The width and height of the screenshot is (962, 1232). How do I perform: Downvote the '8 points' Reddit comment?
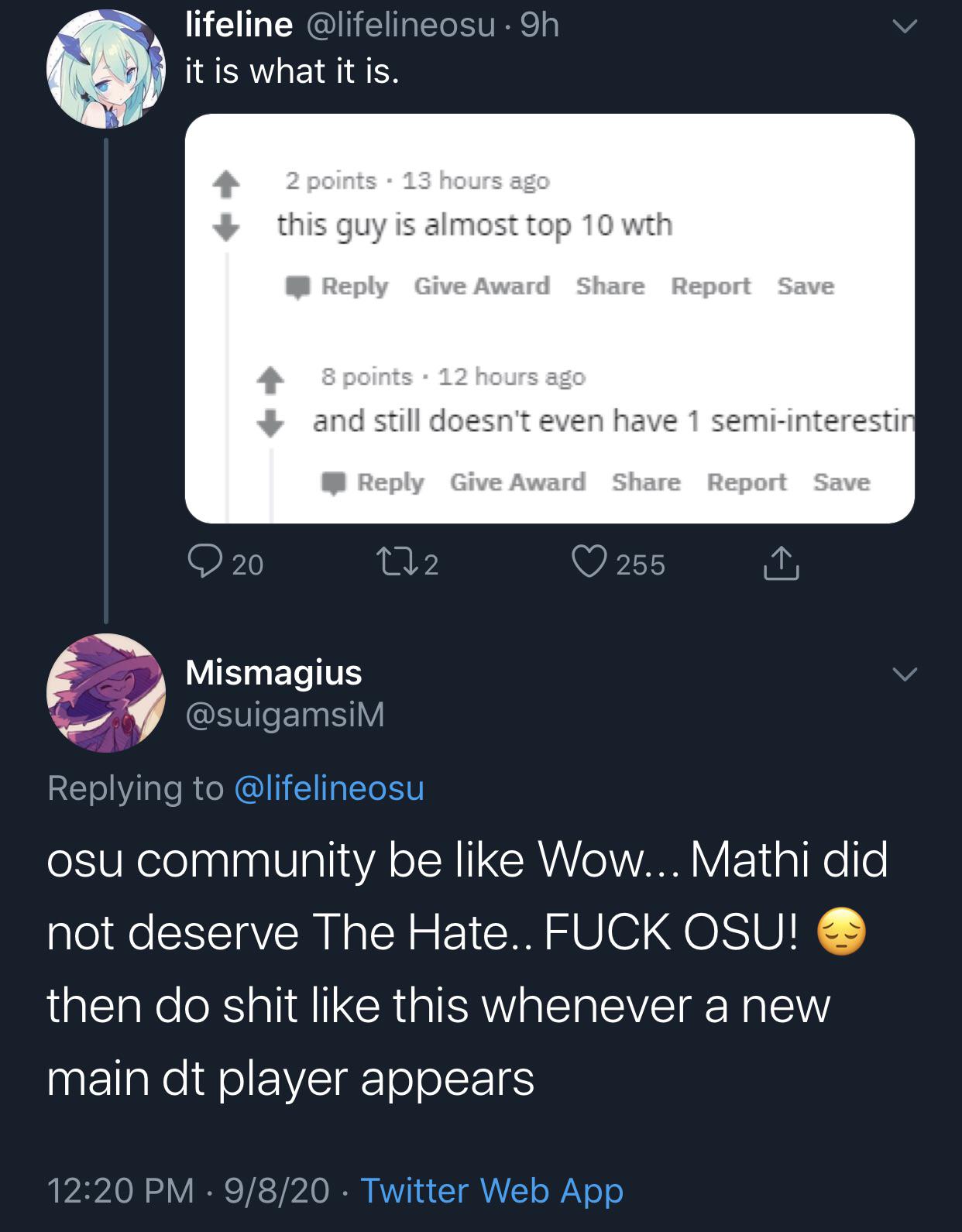(x=270, y=424)
